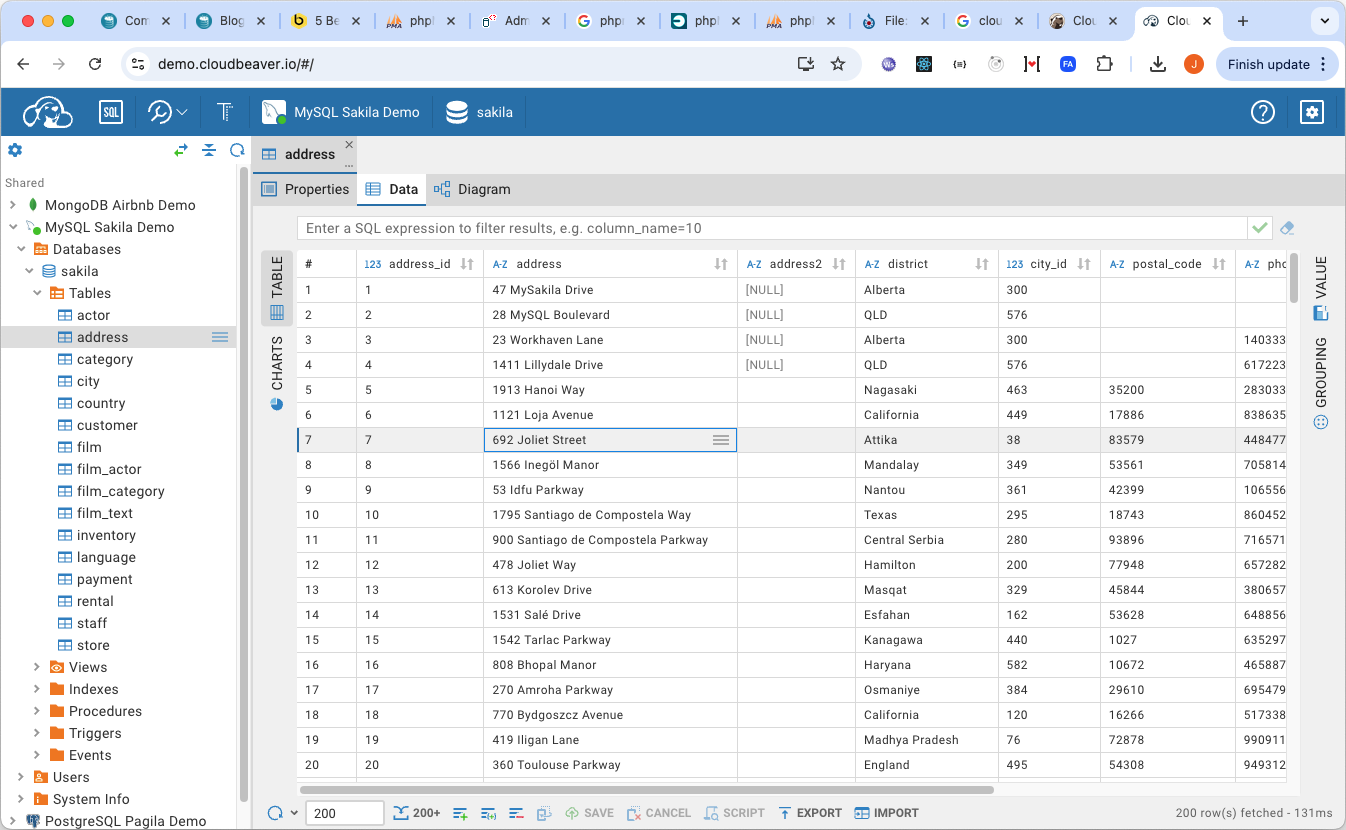Add a new row to the address table
This screenshot has width=1346, height=830.
pos(459,812)
